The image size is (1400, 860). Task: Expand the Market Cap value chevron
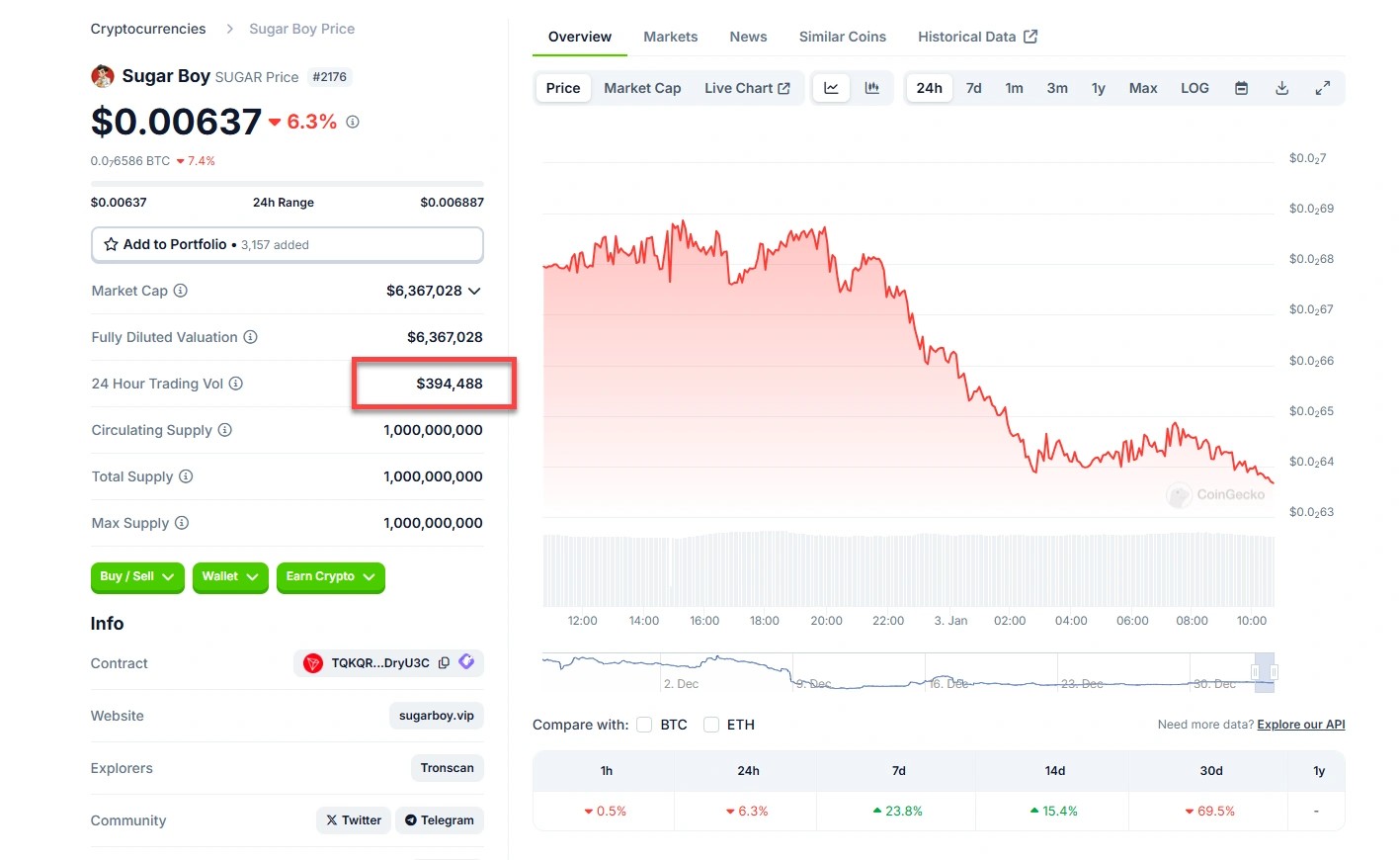474,291
